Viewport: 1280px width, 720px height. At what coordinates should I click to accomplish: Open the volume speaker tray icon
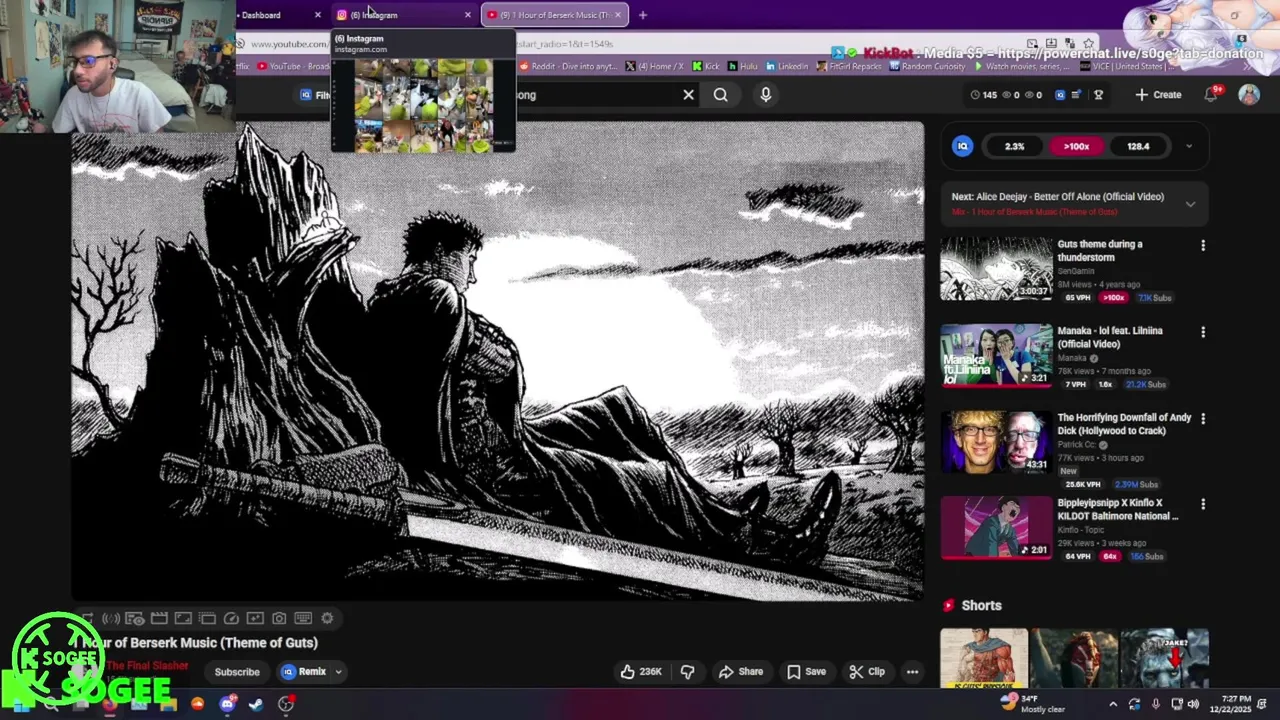[x=1193, y=704]
